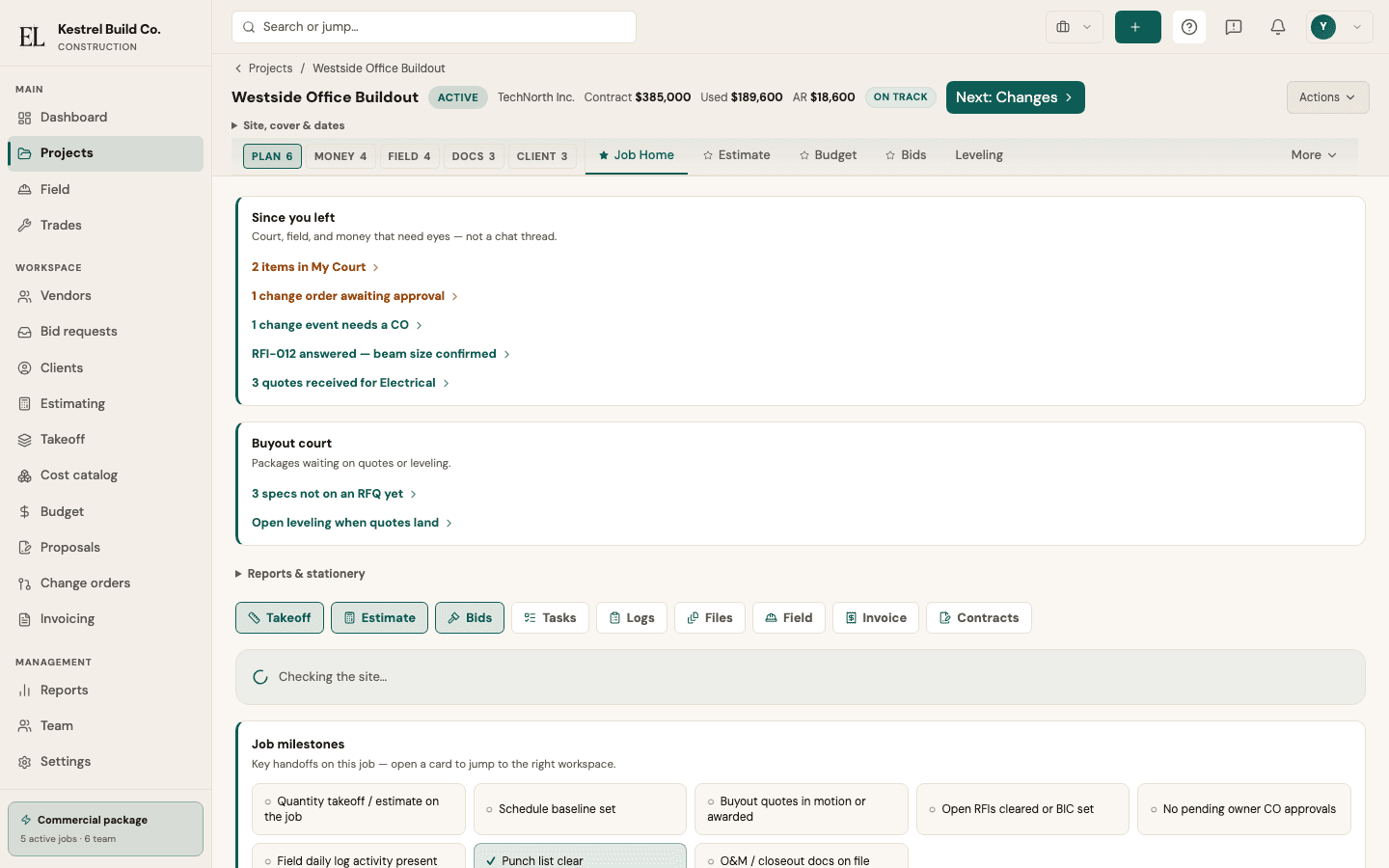
Task: Click the Invoicing sidebar icon
Action: coord(25,619)
